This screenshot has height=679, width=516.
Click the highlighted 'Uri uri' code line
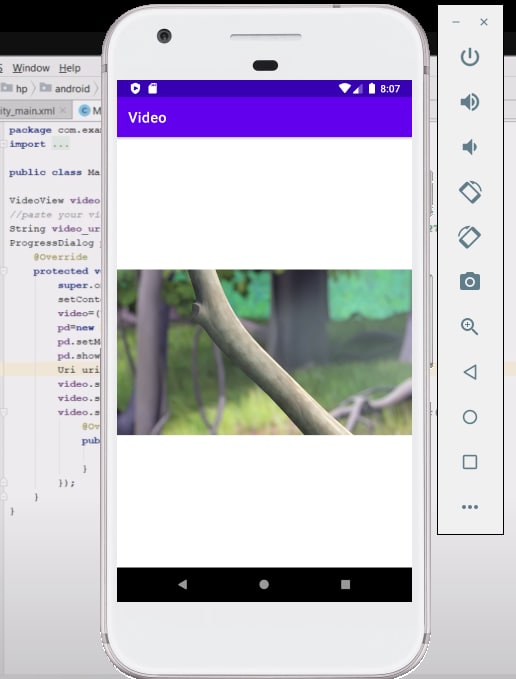pos(78,370)
